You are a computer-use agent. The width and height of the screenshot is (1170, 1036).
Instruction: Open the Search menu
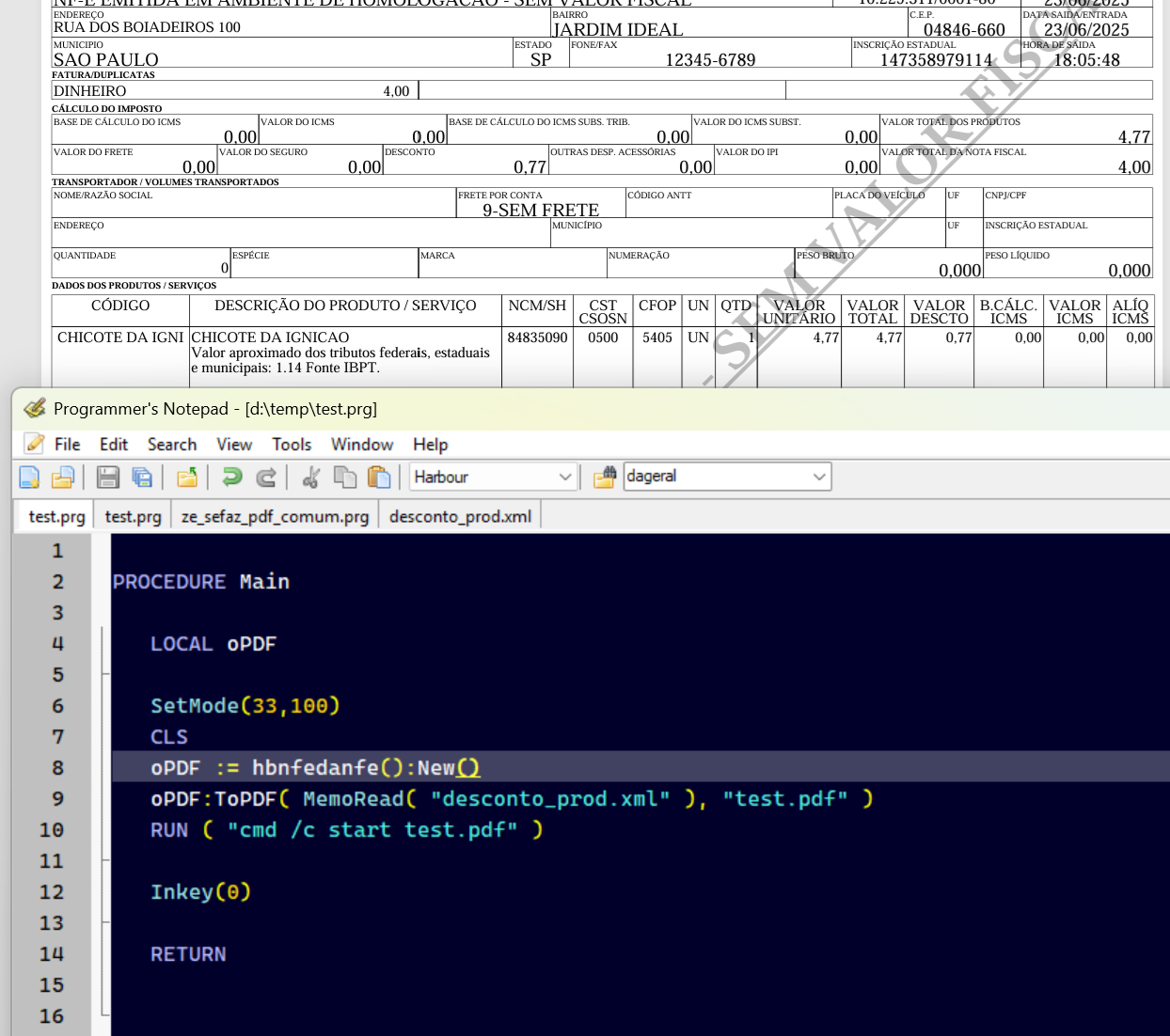click(x=172, y=445)
